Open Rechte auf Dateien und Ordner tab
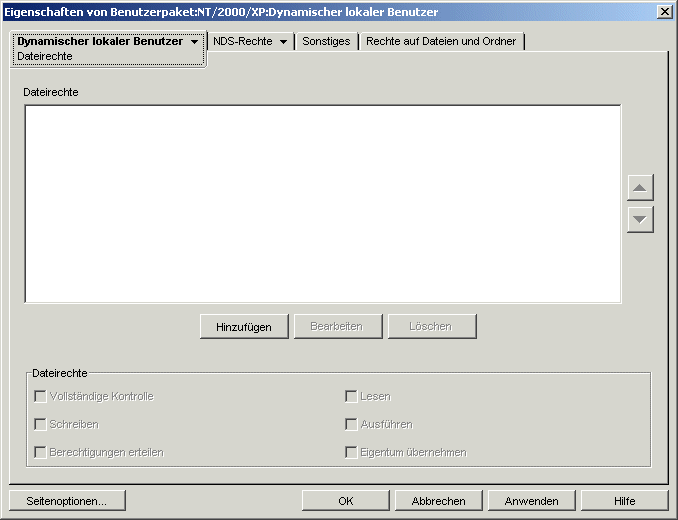 [x=441, y=42]
